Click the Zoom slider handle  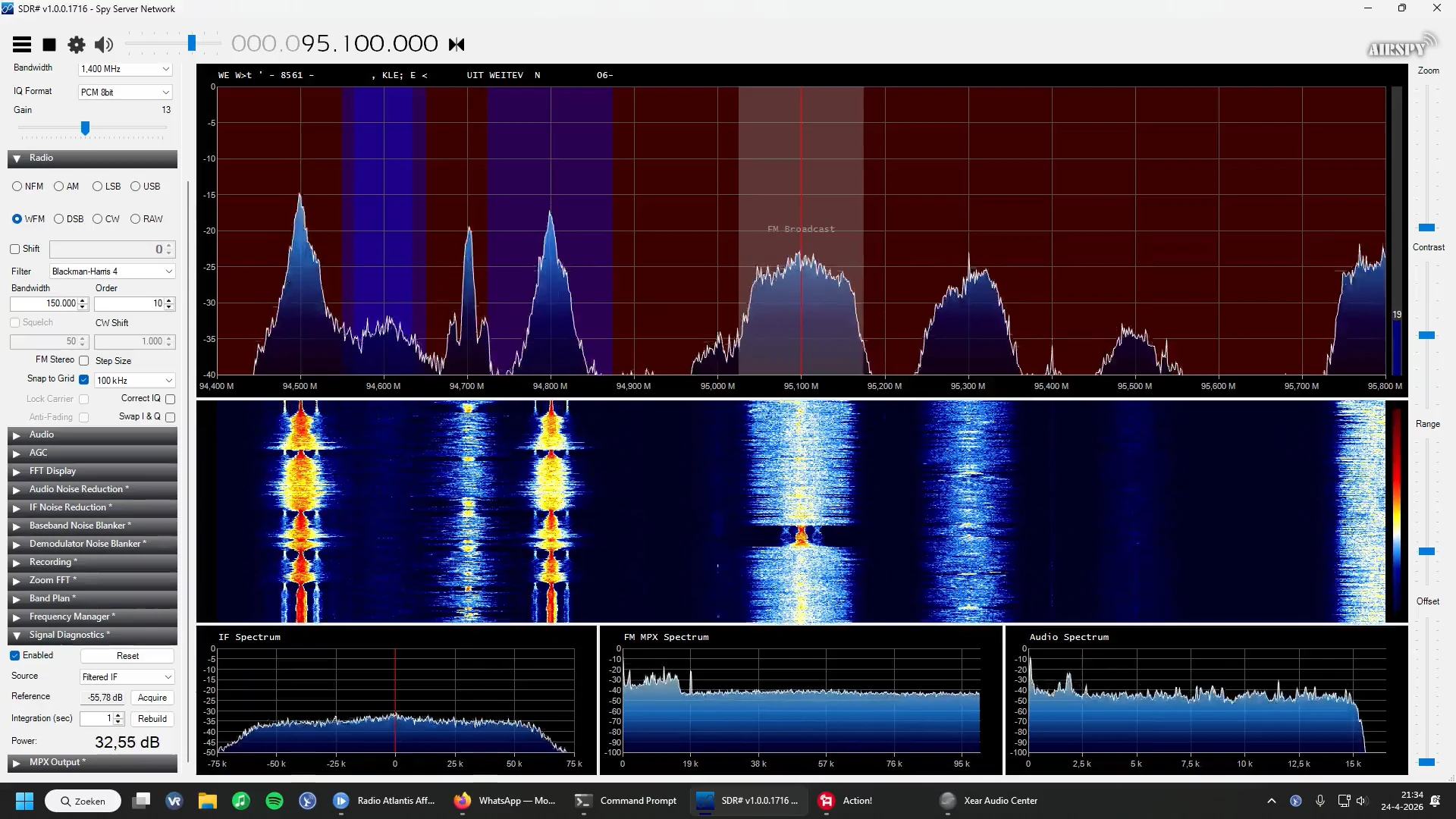coord(1426,227)
